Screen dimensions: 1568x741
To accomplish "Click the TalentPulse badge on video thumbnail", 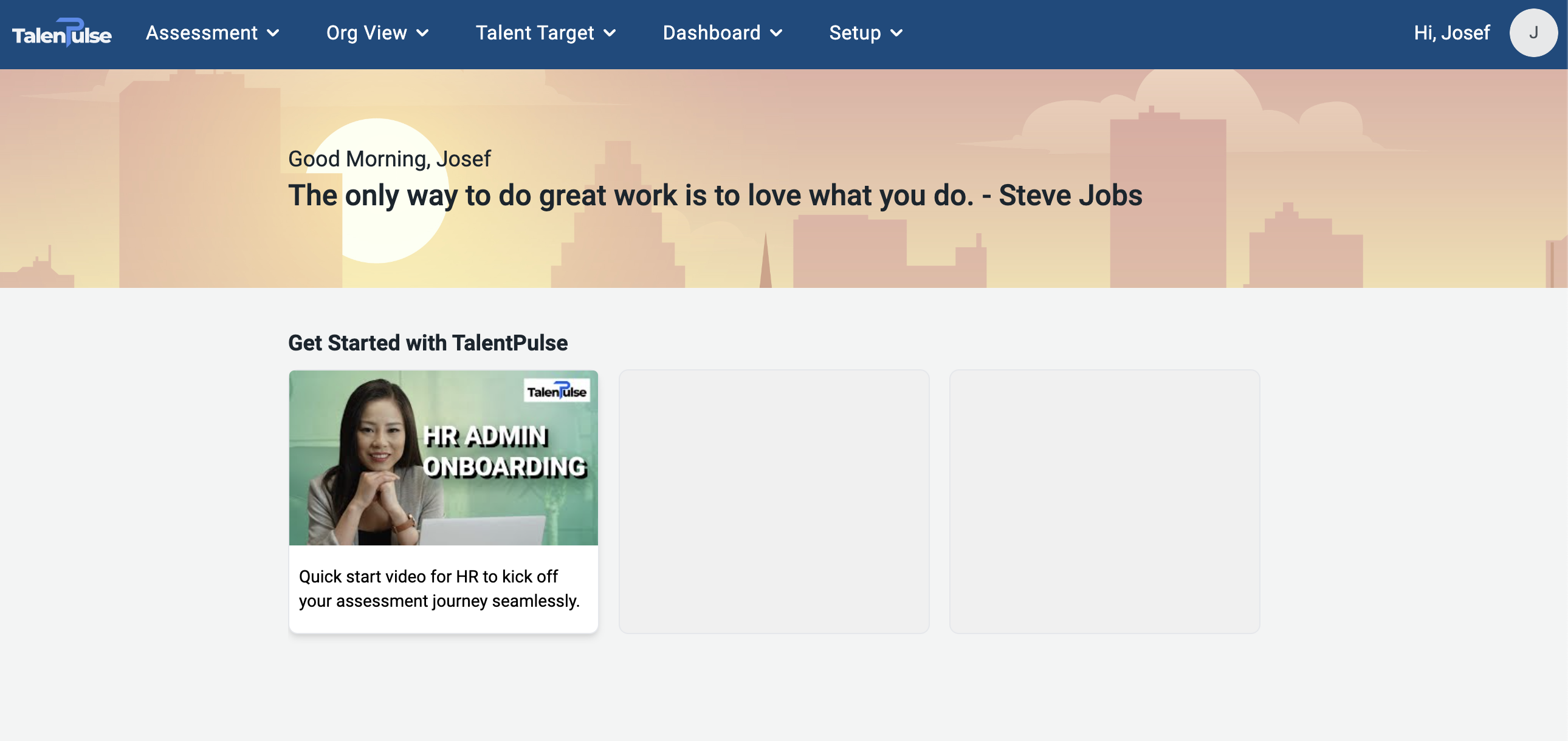I will point(556,391).
